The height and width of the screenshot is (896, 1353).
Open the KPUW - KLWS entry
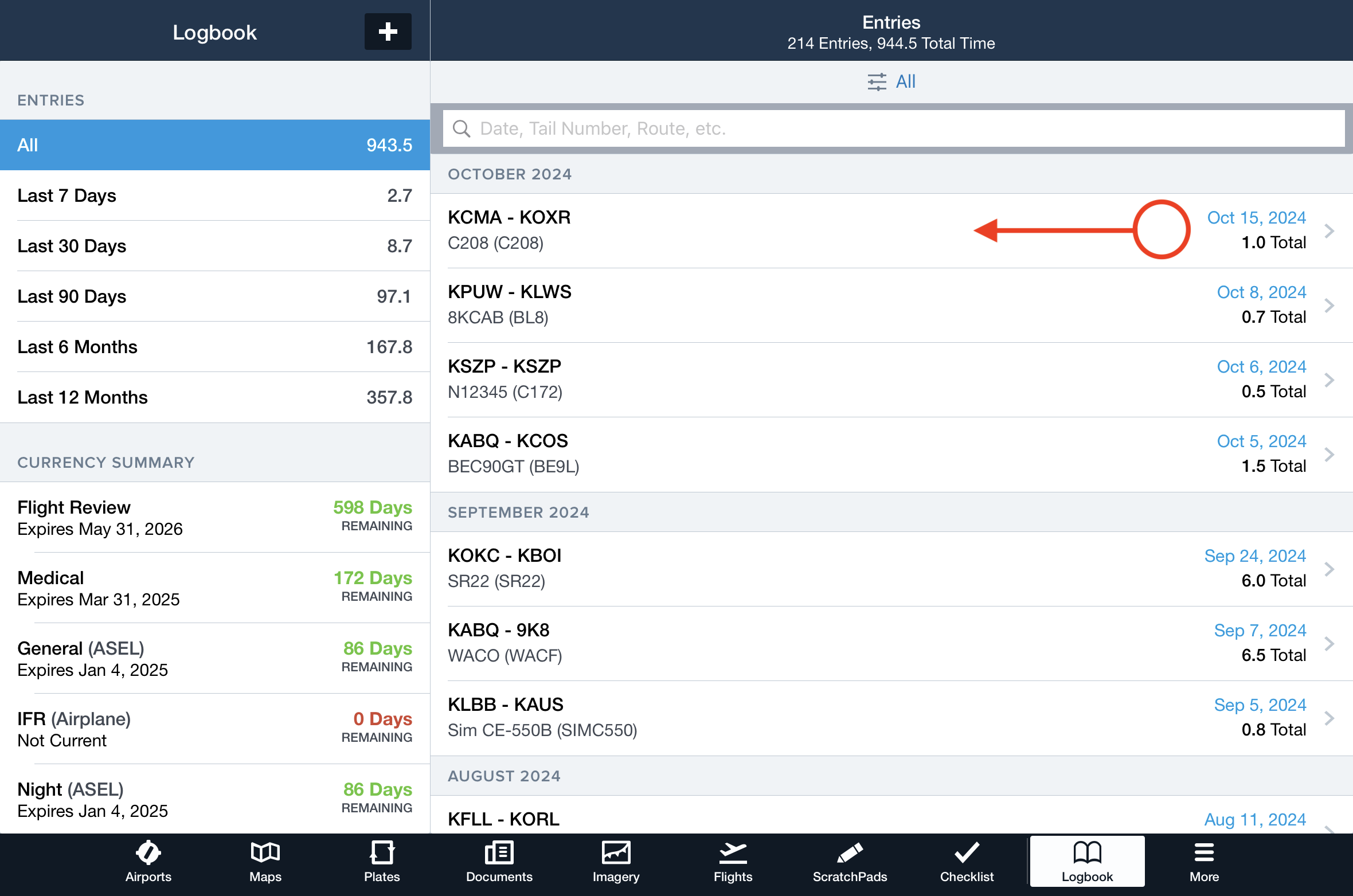(891, 305)
